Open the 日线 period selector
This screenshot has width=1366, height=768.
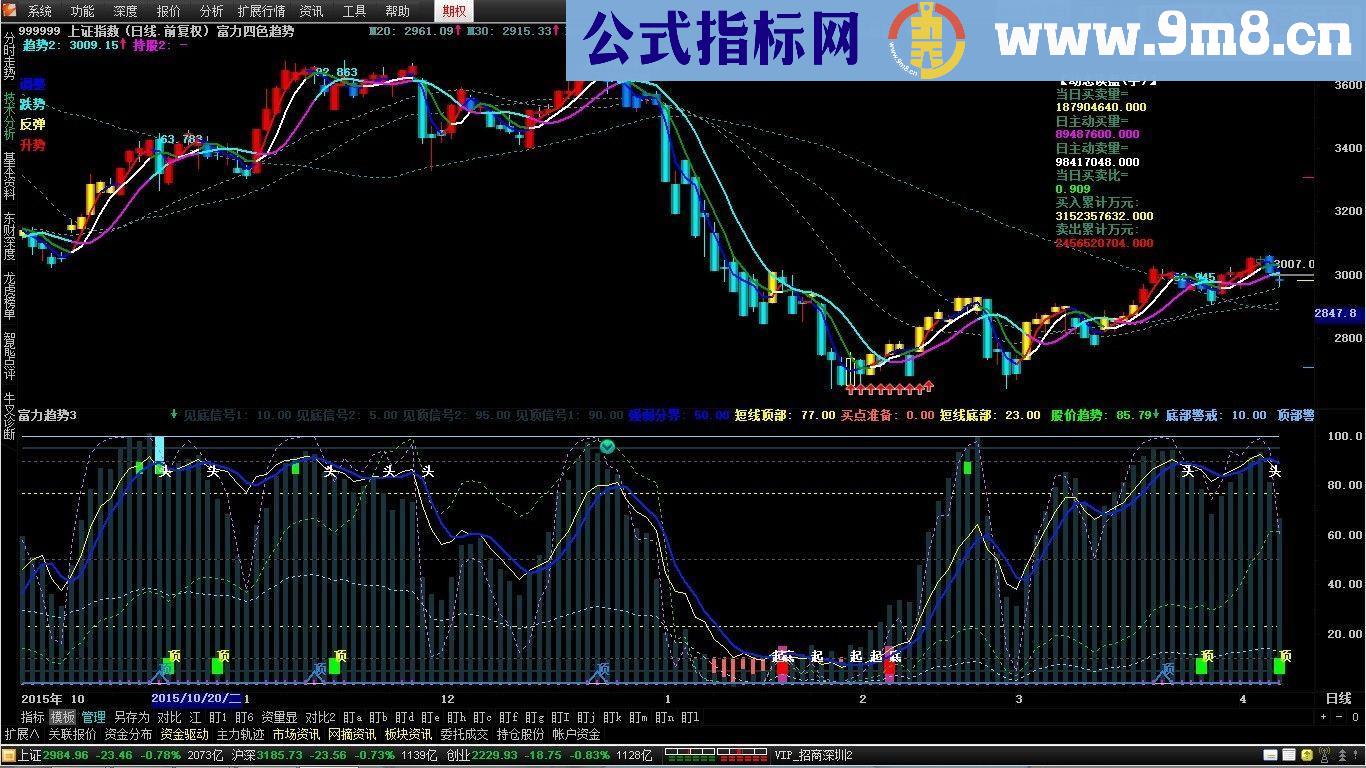click(1338, 699)
